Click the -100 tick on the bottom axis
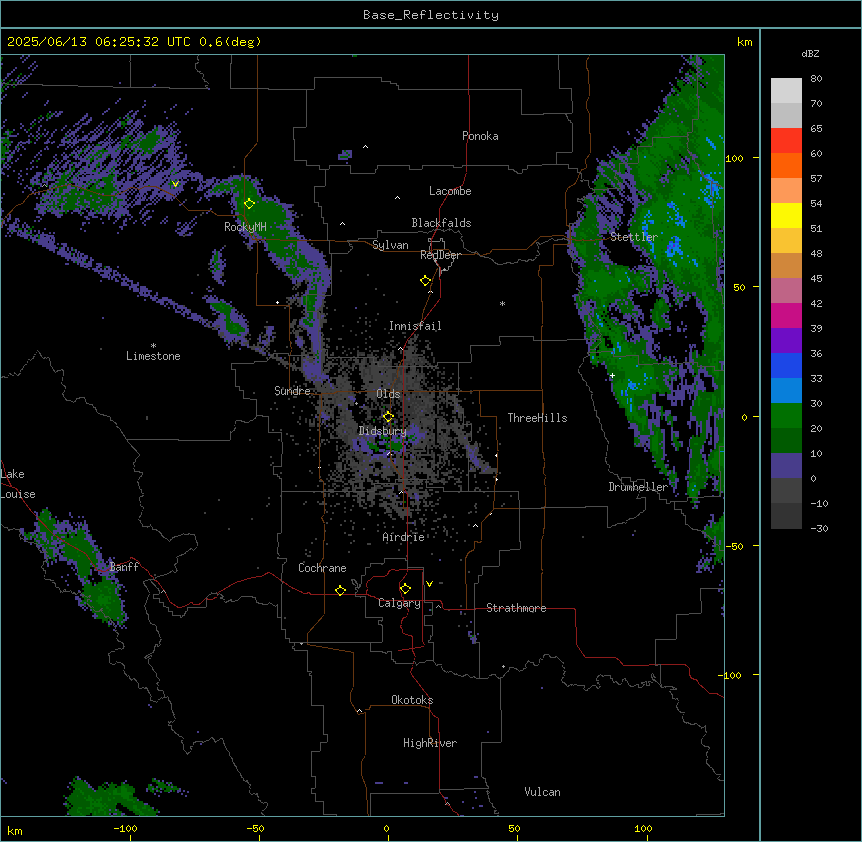This screenshot has width=862, height=842. [x=126, y=828]
